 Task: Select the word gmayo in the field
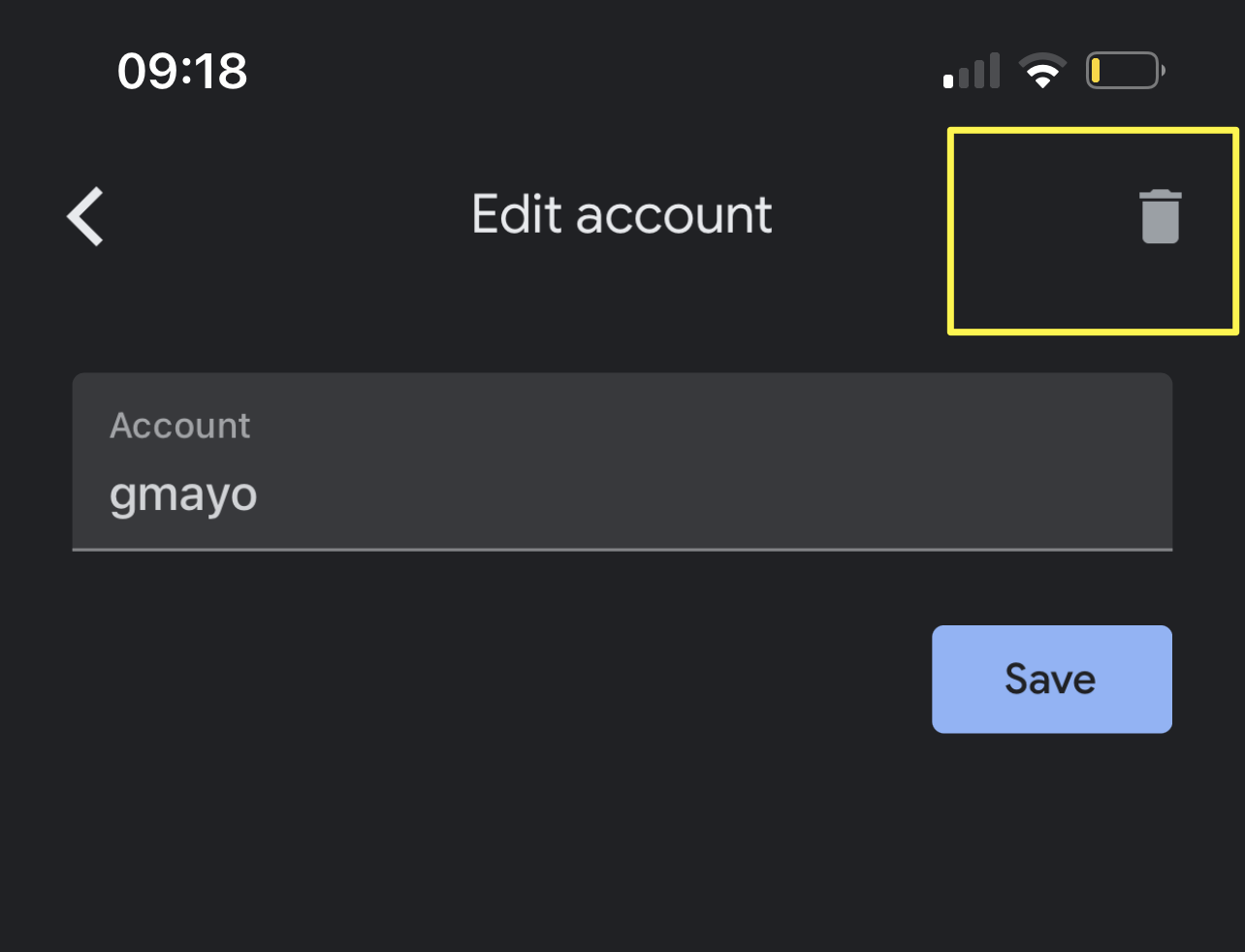(183, 495)
